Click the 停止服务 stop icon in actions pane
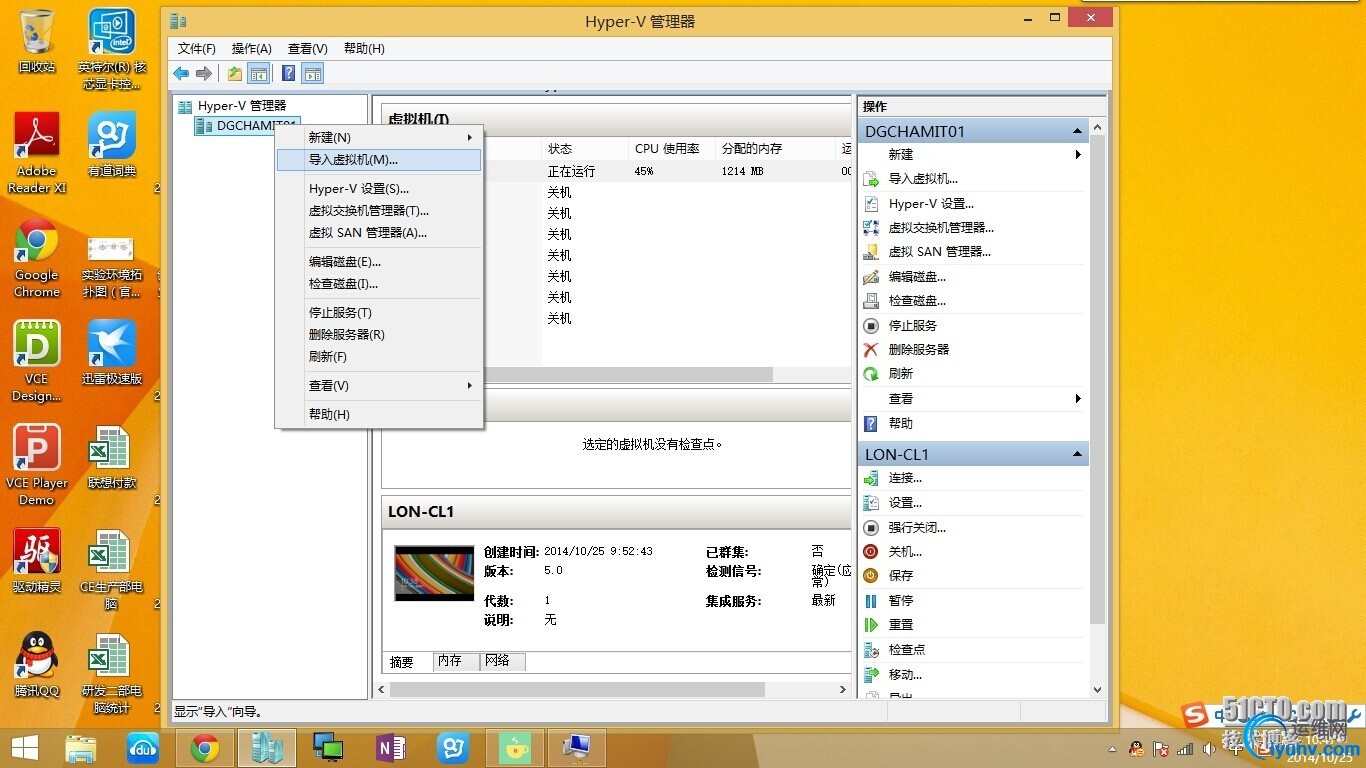1366x768 pixels. 871,326
